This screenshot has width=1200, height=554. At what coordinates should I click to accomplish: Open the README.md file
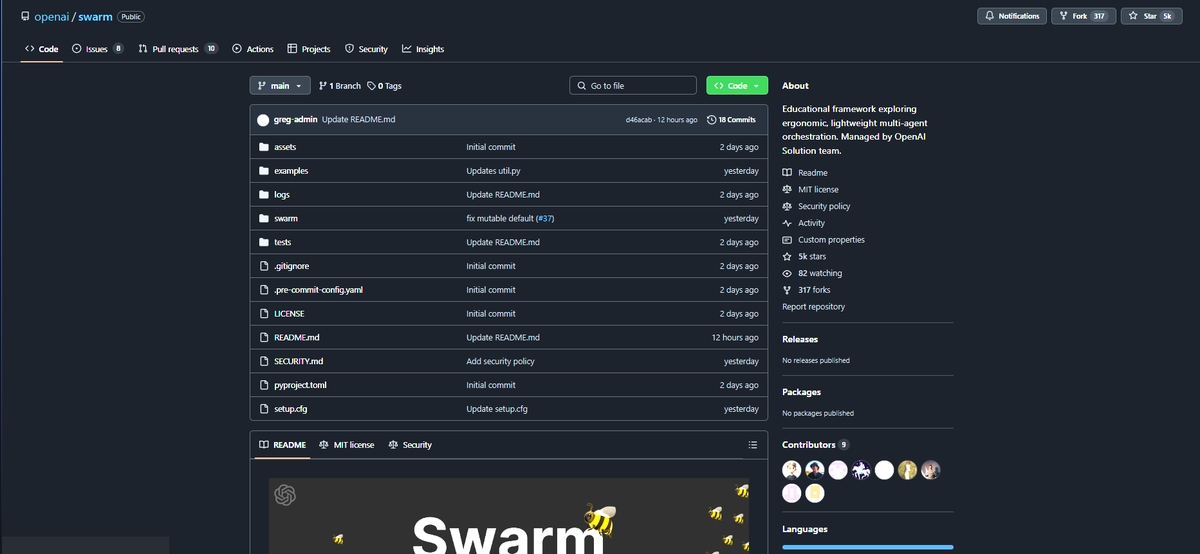[x=297, y=338]
